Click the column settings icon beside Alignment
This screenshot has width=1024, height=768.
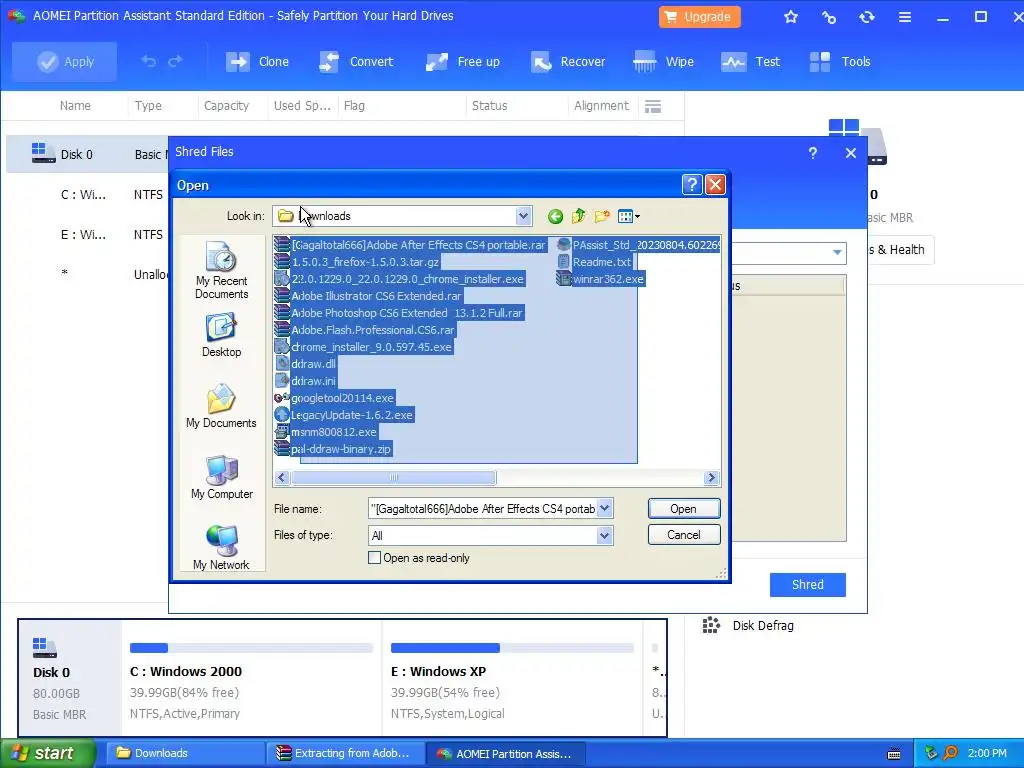[652, 106]
